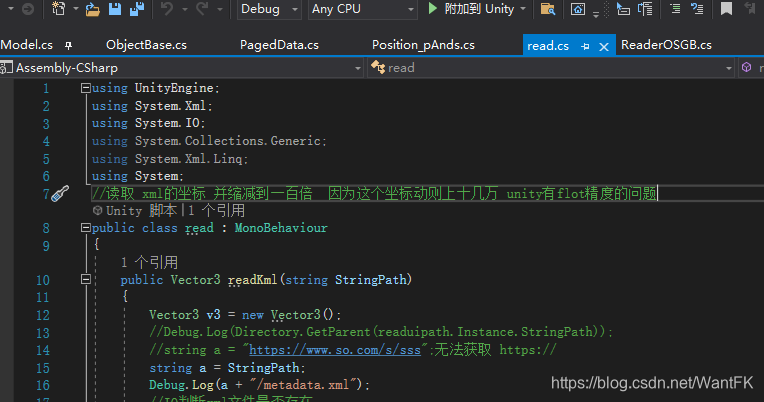The width and height of the screenshot is (764, 402).
Task: Click the Debug.Log call on line 16
Action: pos(181,385)
